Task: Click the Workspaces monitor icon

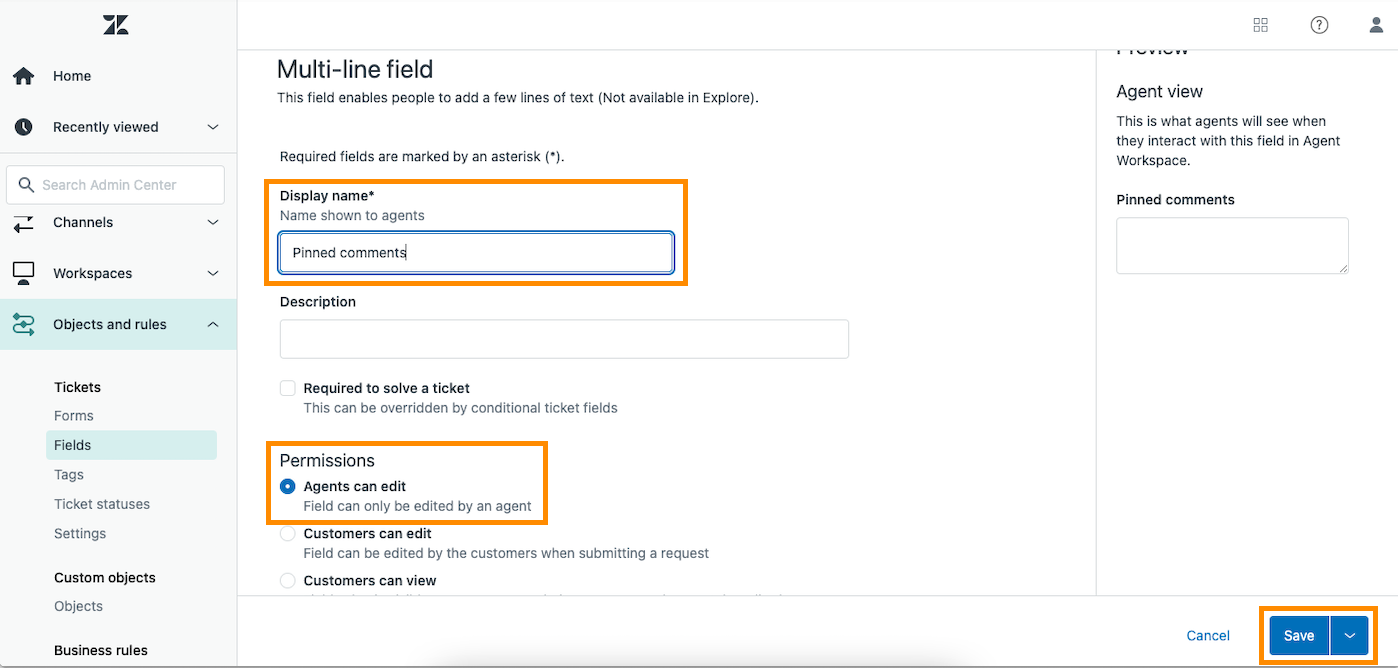Action: click(23, 273)
